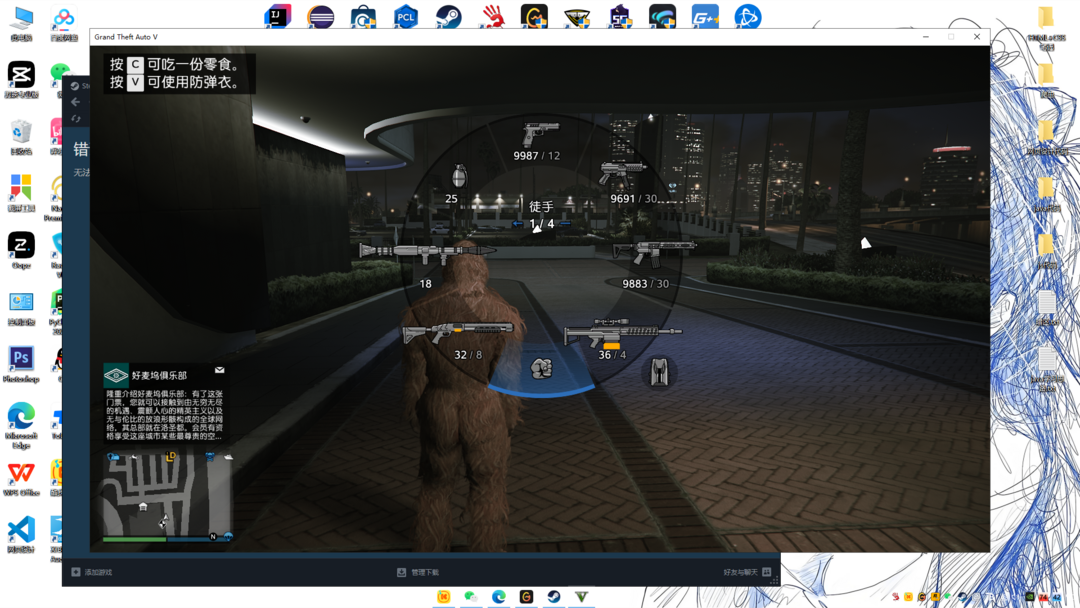Click the left arrow next to 1 / 4
The image size is (1080, 608).
pos(517,224)
